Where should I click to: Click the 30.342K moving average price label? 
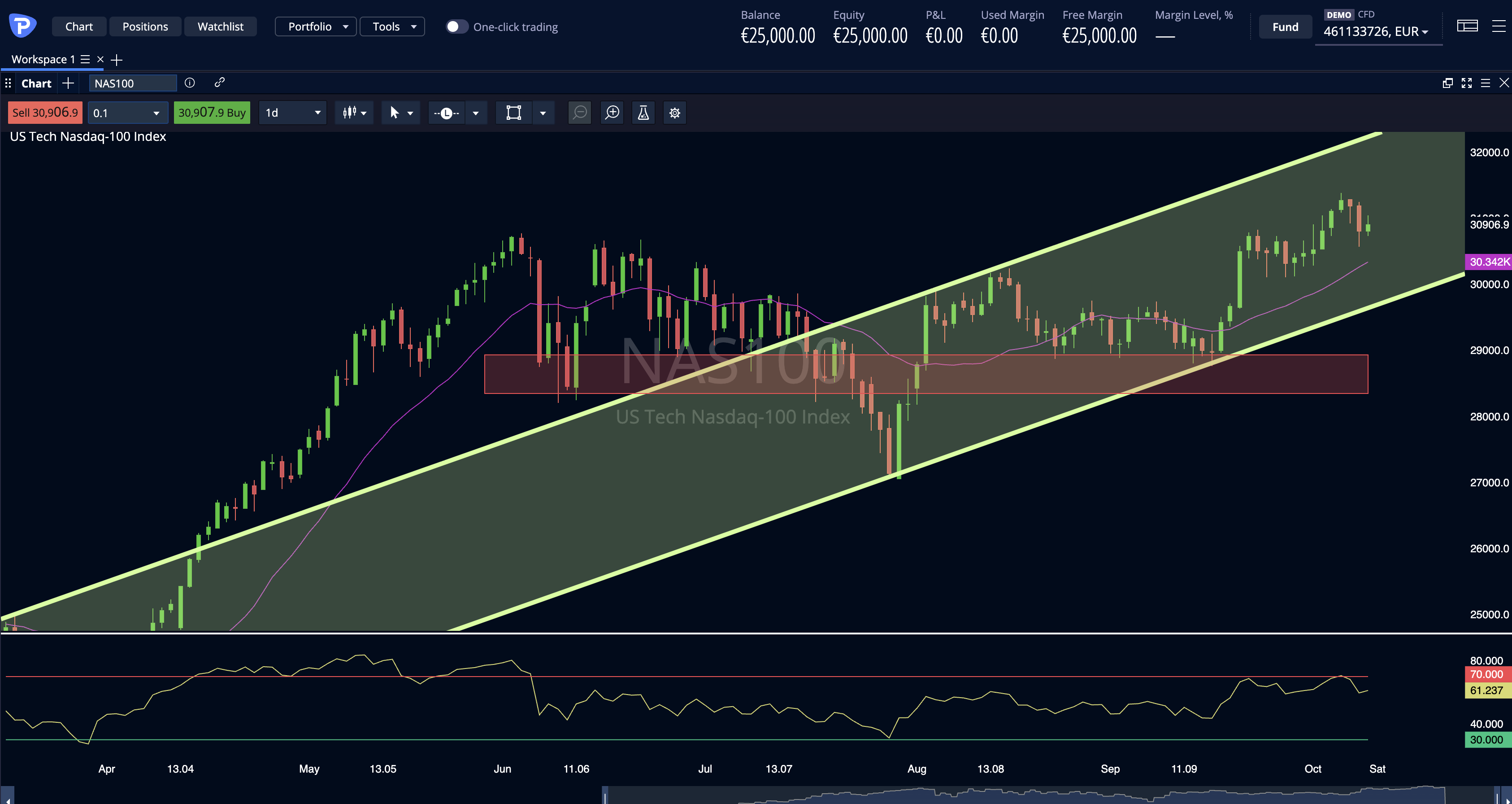tap(1489, 262)
